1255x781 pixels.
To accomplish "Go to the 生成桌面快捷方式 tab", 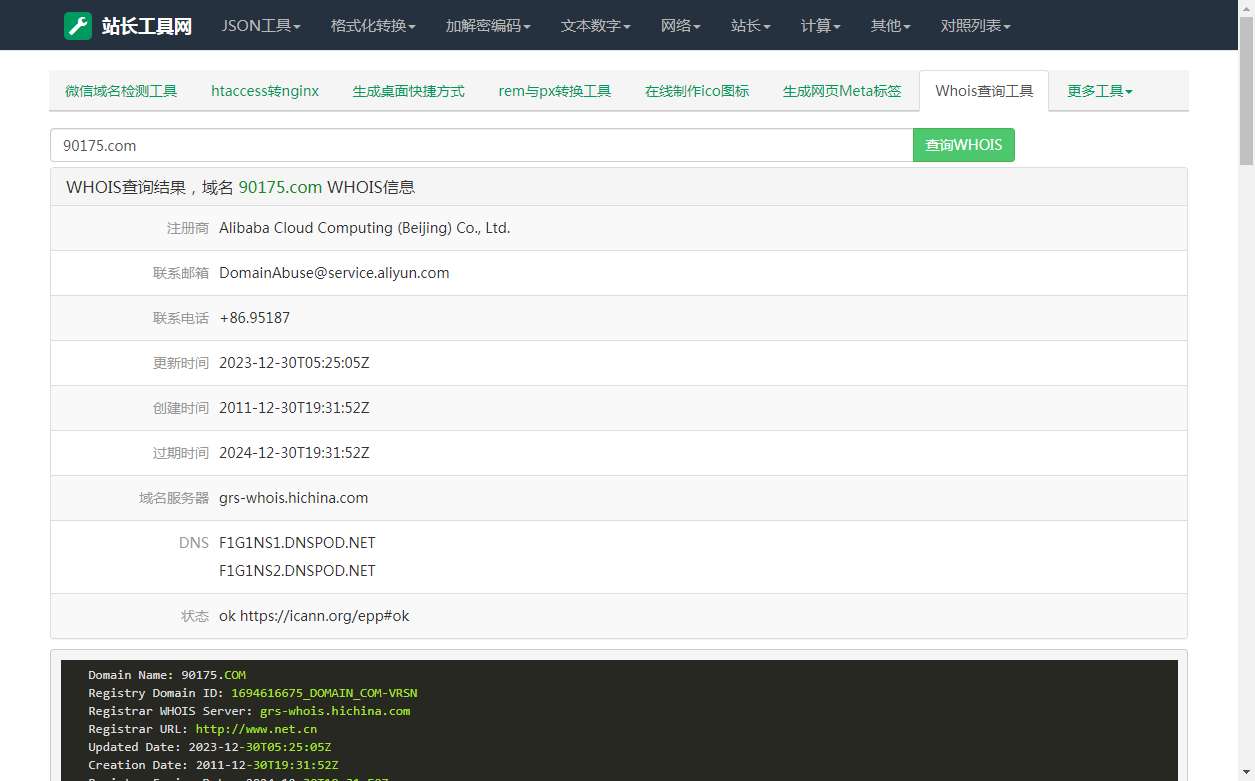I will coord(408,91).
